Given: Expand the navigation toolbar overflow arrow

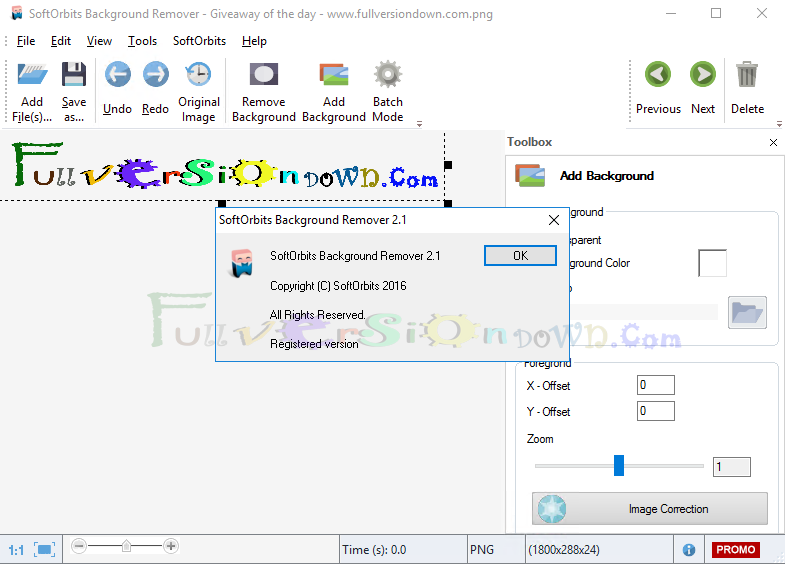Looking at the screenshot, I should coord(779,123).
